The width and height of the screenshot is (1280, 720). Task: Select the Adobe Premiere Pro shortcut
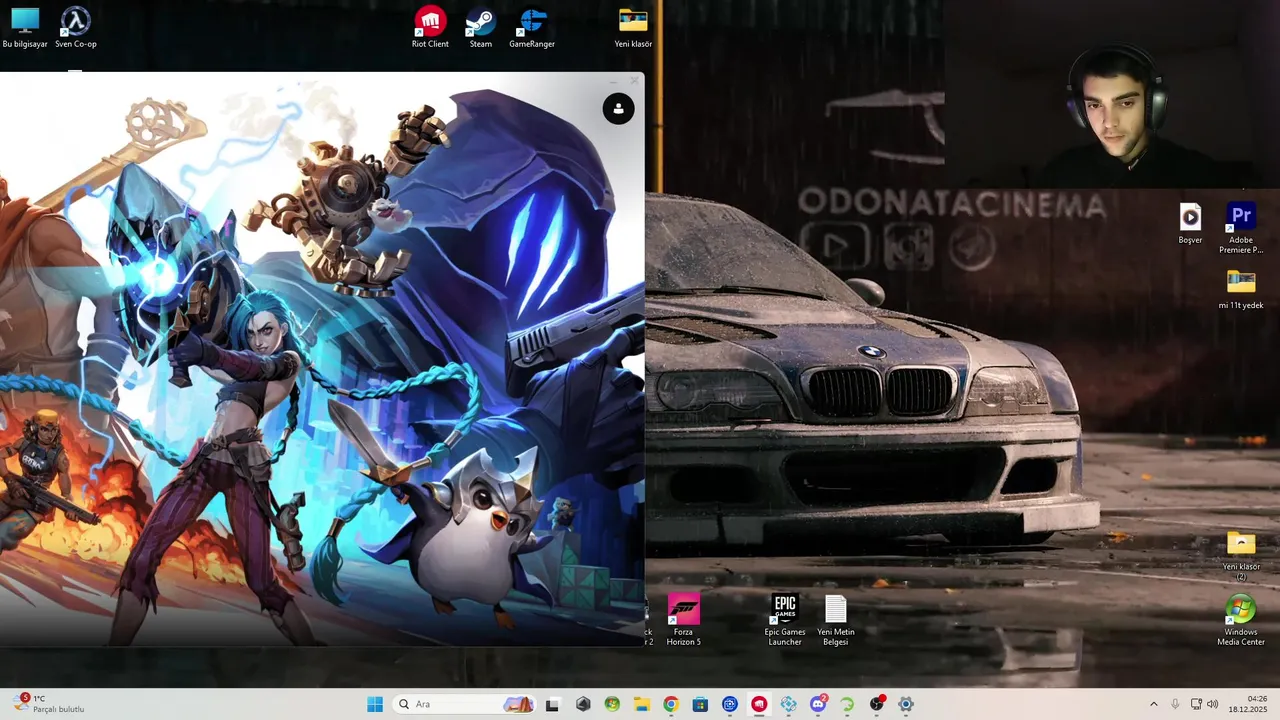pyautogui.click(x=1241, y=229)
